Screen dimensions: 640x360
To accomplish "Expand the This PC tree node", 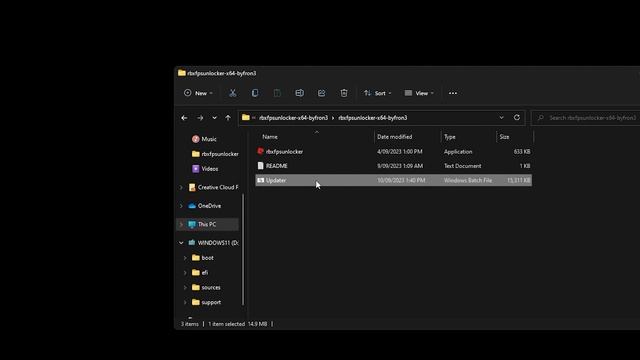I will click(181, 224).
